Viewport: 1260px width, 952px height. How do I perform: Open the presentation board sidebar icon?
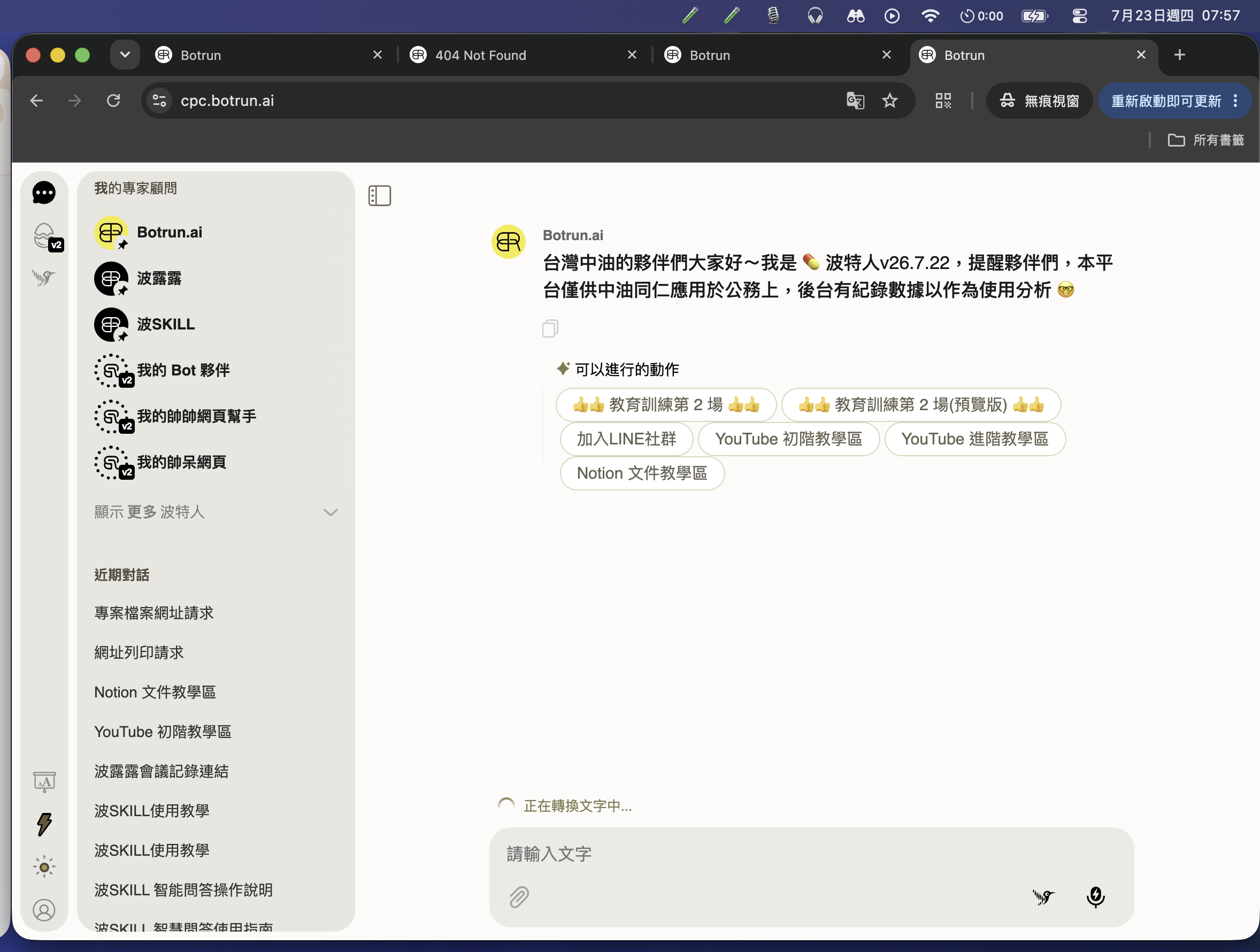point(44,781)
